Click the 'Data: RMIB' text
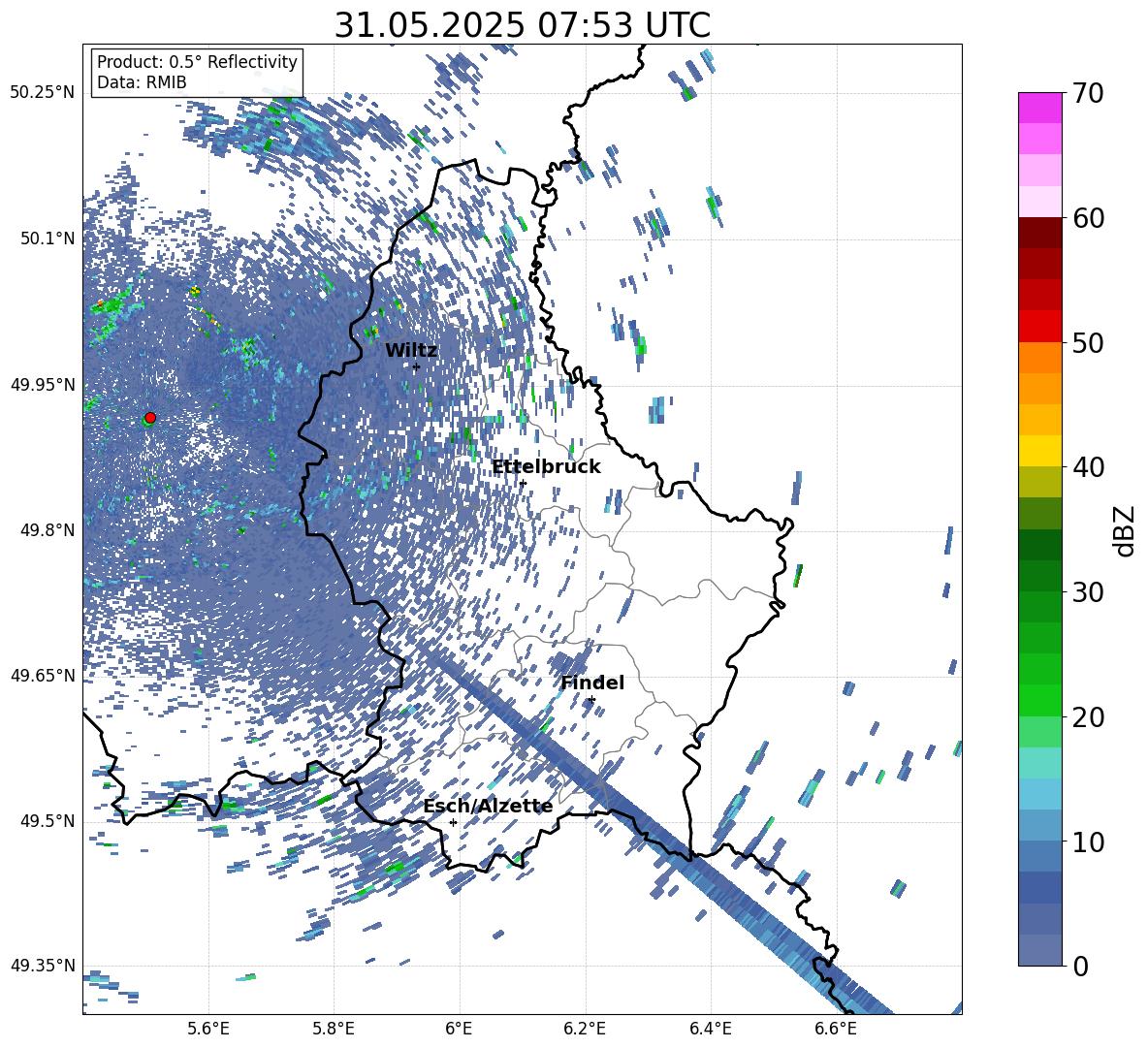 click(x=142, y=82)
